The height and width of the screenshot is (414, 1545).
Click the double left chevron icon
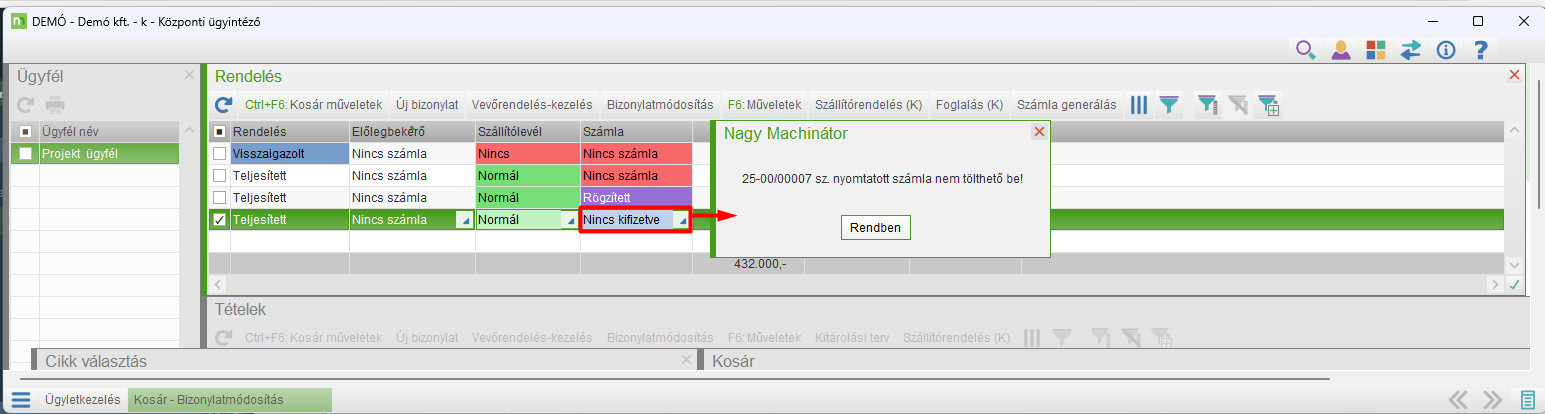click(1458, 400)
